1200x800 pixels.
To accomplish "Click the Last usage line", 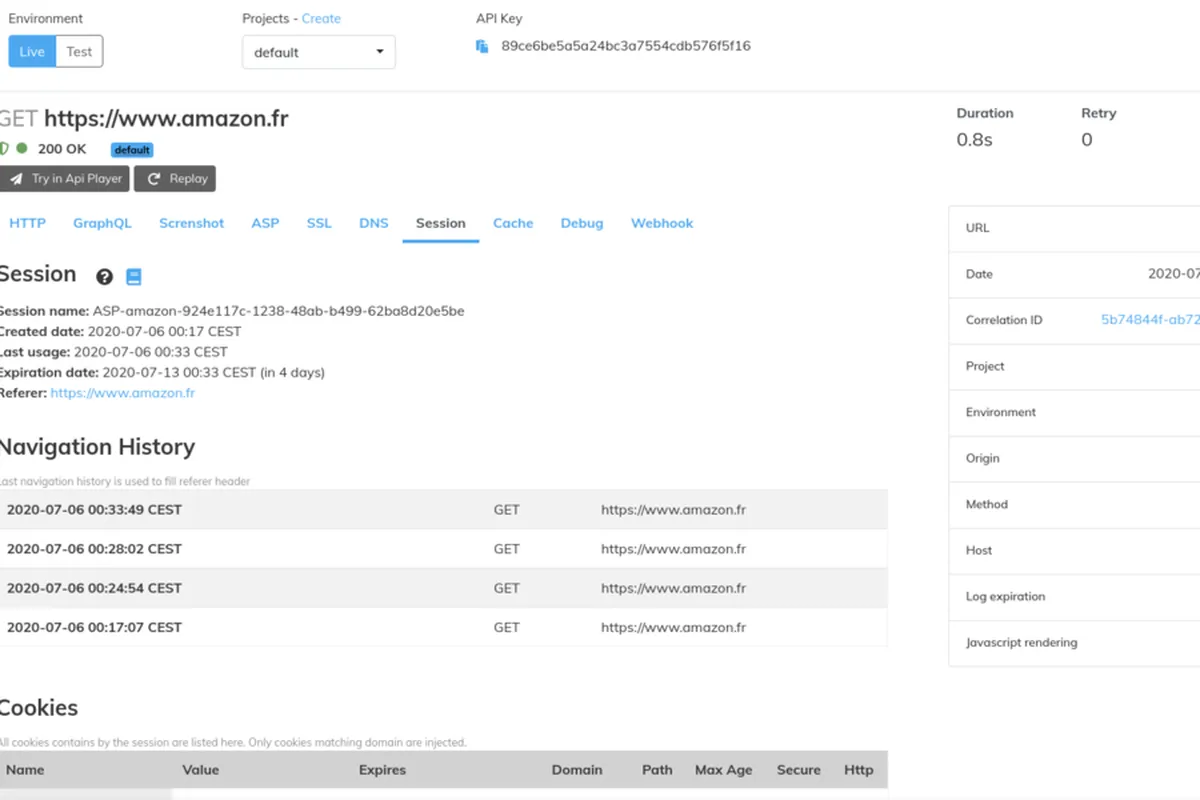I will [114, 352].
